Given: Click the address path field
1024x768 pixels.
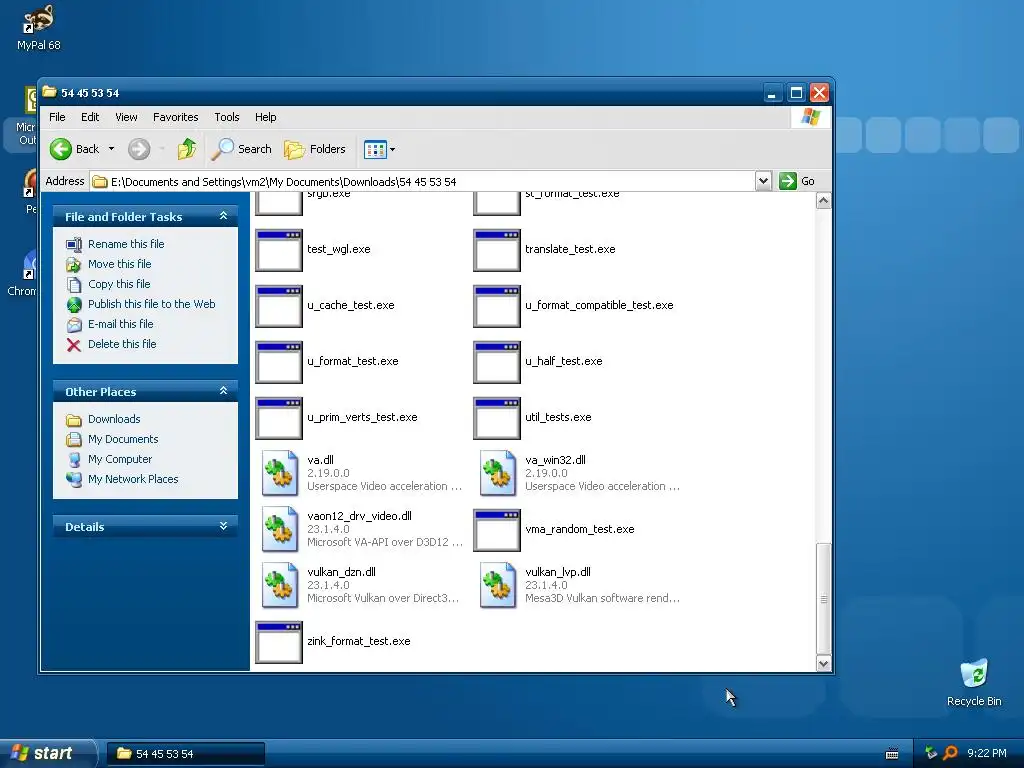Looking at the screenshot, I should tap(423, 182).
